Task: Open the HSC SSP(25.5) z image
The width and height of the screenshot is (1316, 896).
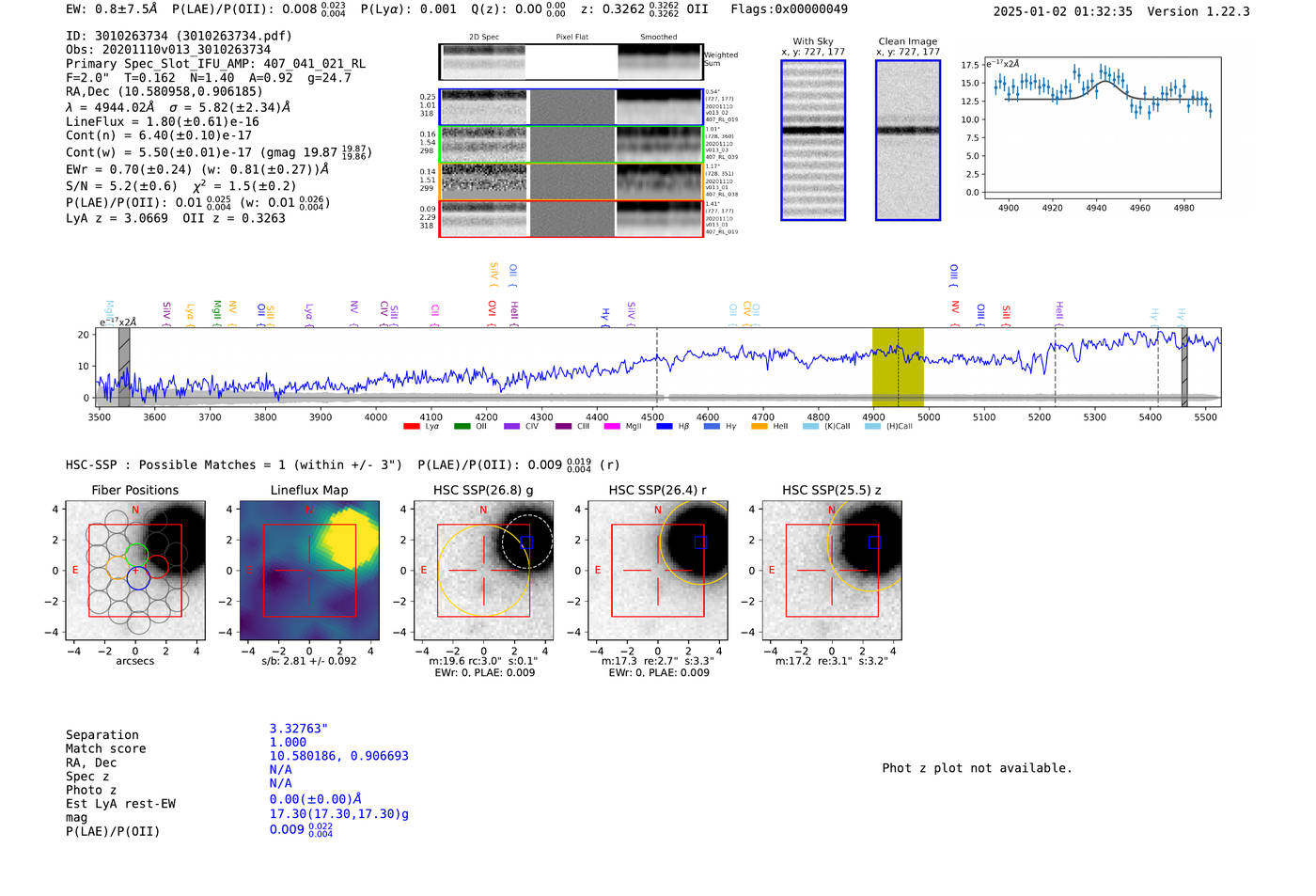Action: pyautogui.click(x=832, y=571)
